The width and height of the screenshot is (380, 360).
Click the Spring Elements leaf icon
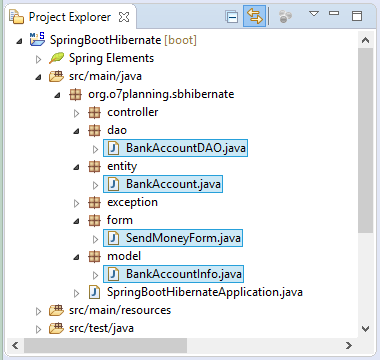tap(56, 58)
